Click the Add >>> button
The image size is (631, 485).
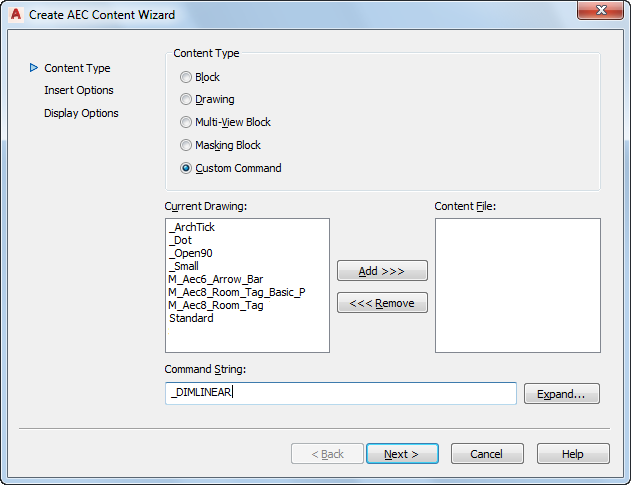click(x=382, y=270)
